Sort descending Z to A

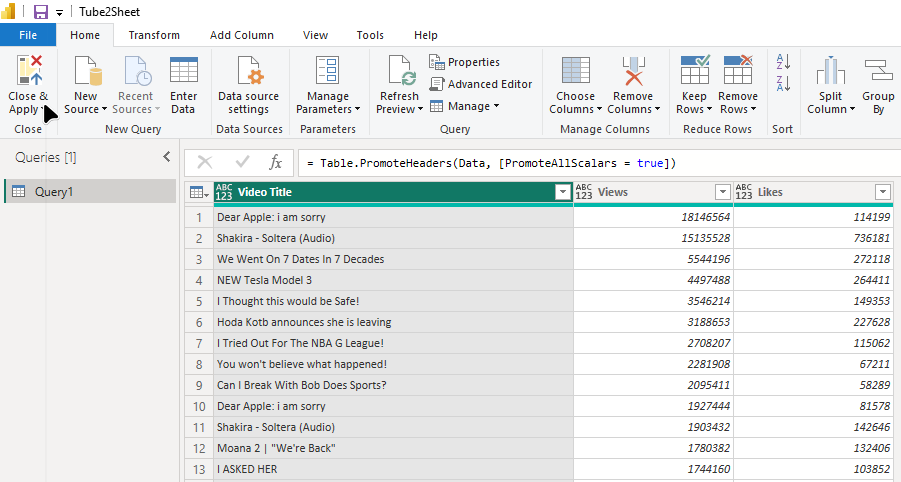pyautogui.click(x=783, y=83)
